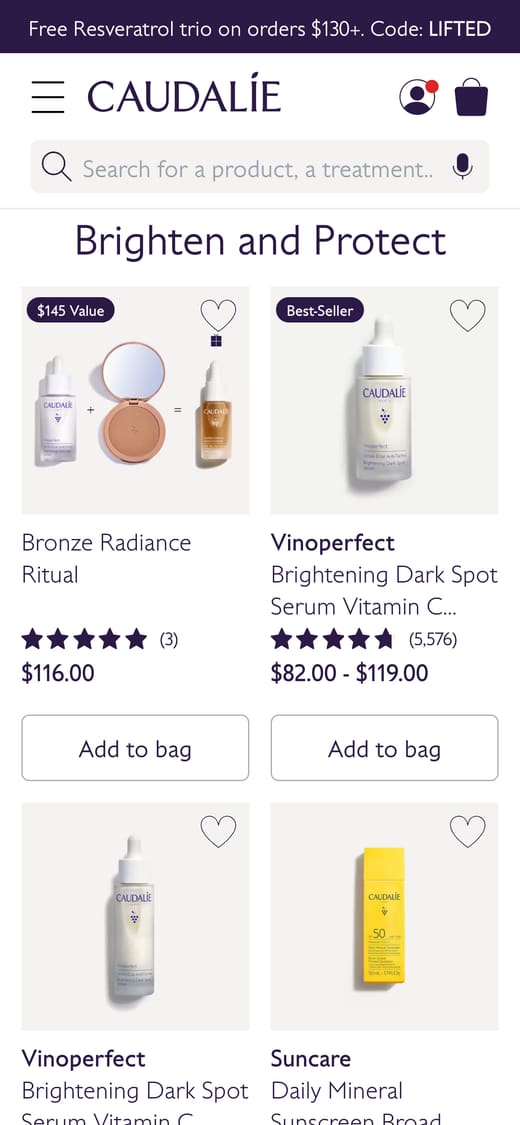Open the yellow Suncare sunscreen image
Viewport: 520px width, 1125px height.
click(384, 916)
